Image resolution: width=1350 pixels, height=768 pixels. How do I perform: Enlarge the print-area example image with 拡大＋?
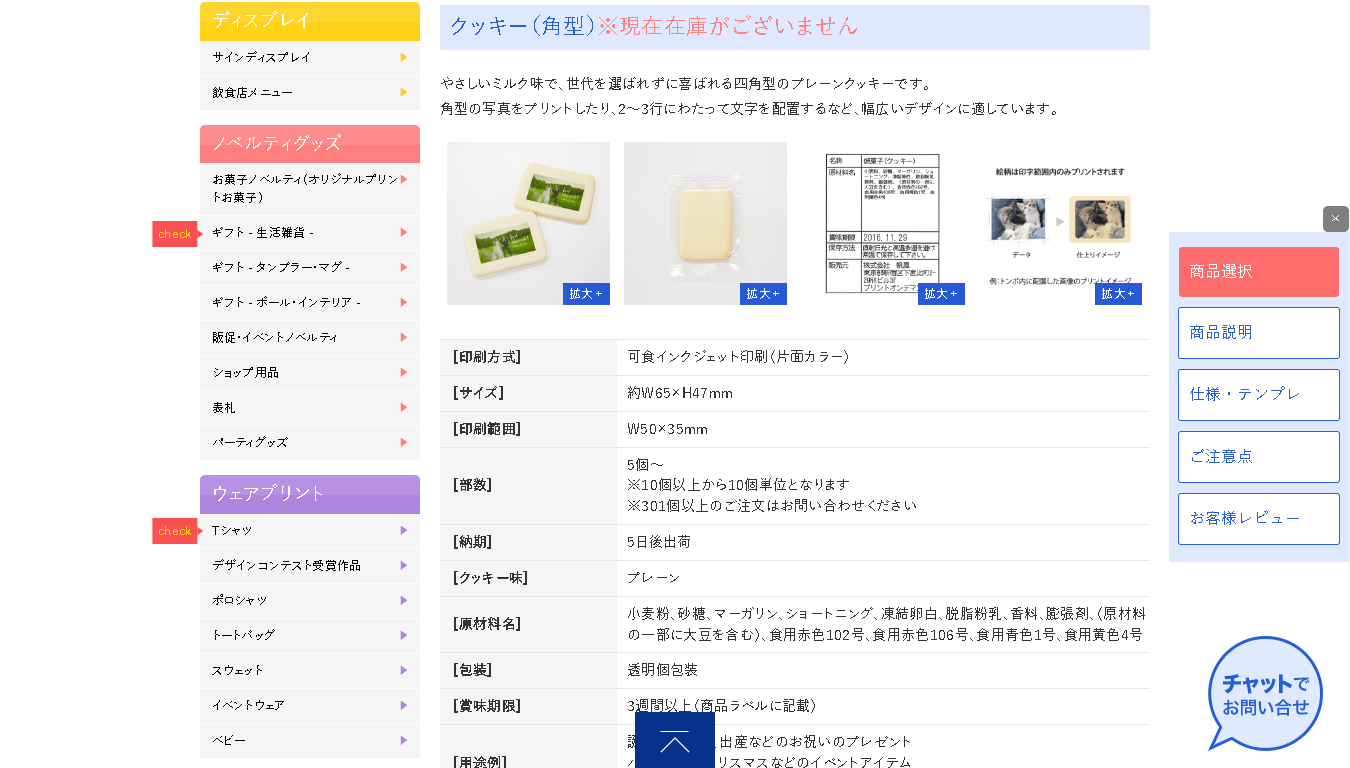pyautogui.click(x=1118, y=293)
